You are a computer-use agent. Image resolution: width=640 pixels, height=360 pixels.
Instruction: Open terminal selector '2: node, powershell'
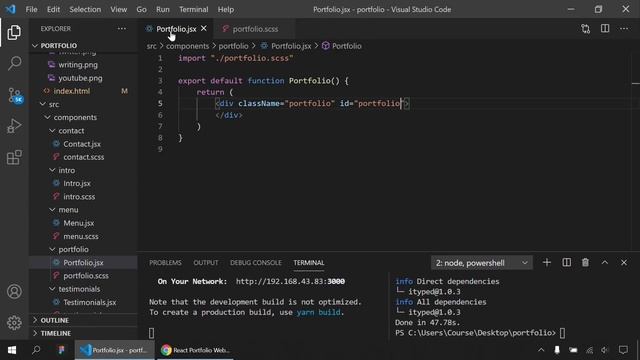tap(482, 263)
